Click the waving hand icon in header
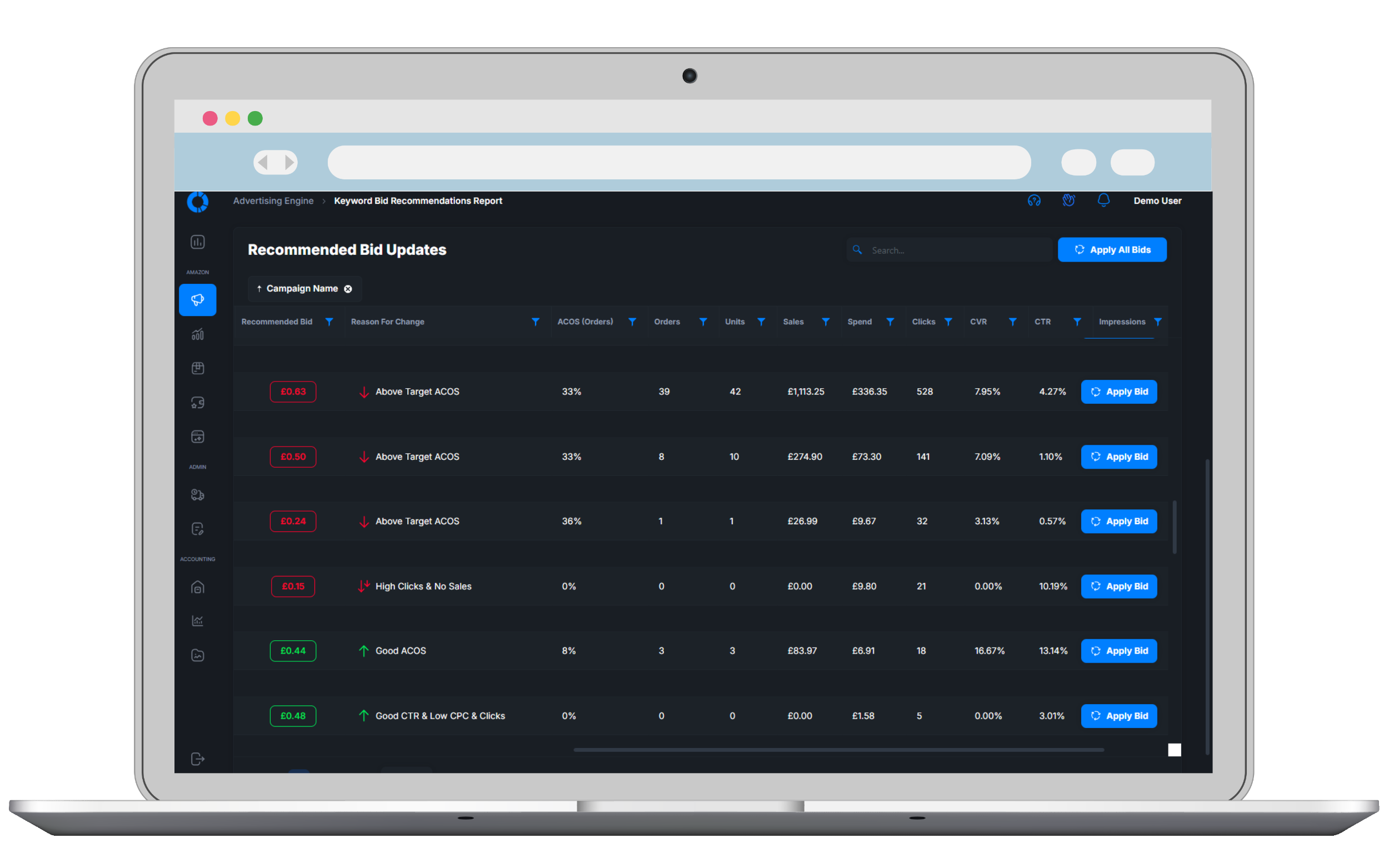This screenshot has height=868, width=1389. (1068, 200)
